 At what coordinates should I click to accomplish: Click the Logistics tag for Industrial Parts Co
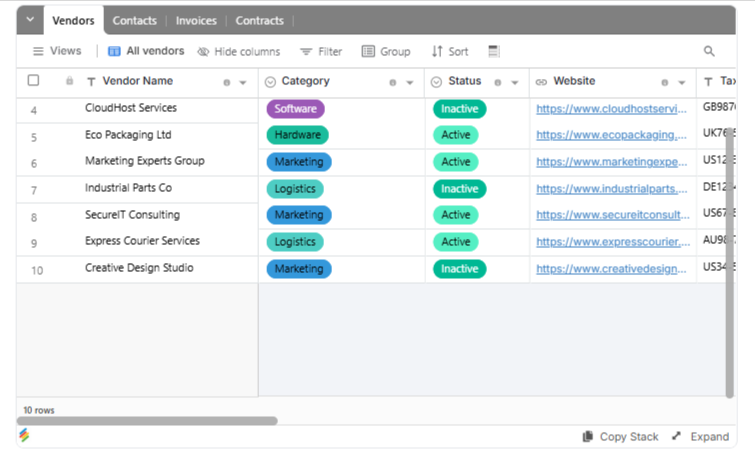tap(295, 189)
